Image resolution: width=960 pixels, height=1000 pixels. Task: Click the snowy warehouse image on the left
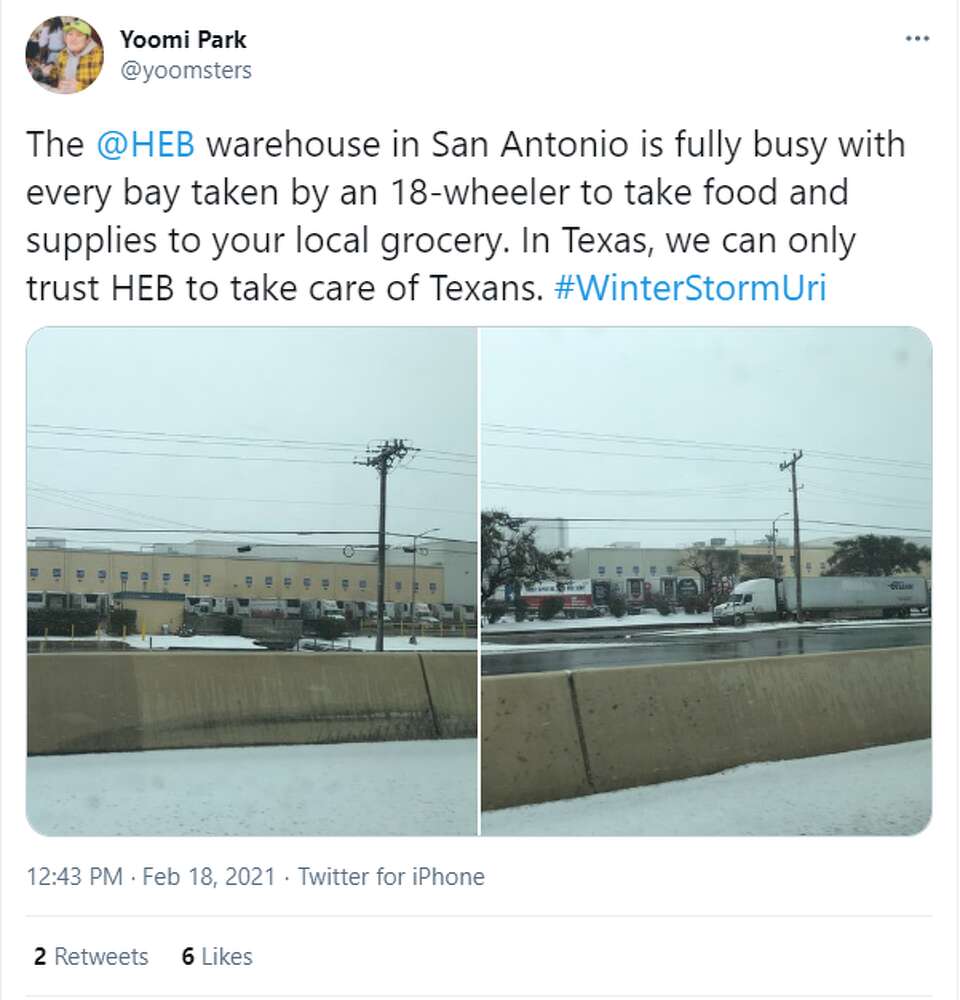(x=255, y=580)
